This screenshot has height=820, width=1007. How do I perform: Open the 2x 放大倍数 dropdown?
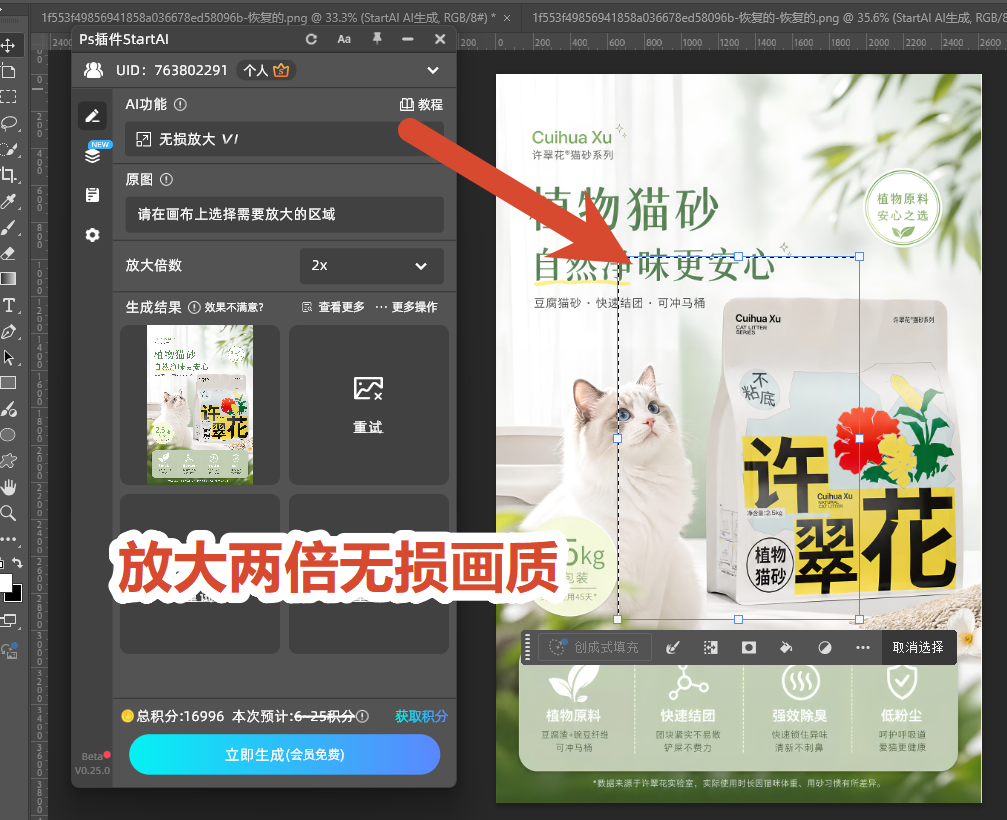tap(371, 266)
